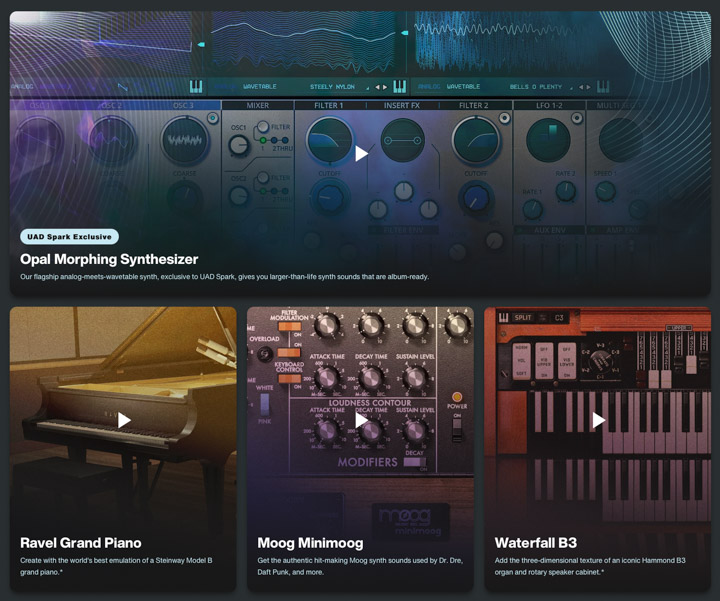The image size is (720, 601).
Task: Play the Ravel Grand Piano video
Action: [x=124, y=420]
